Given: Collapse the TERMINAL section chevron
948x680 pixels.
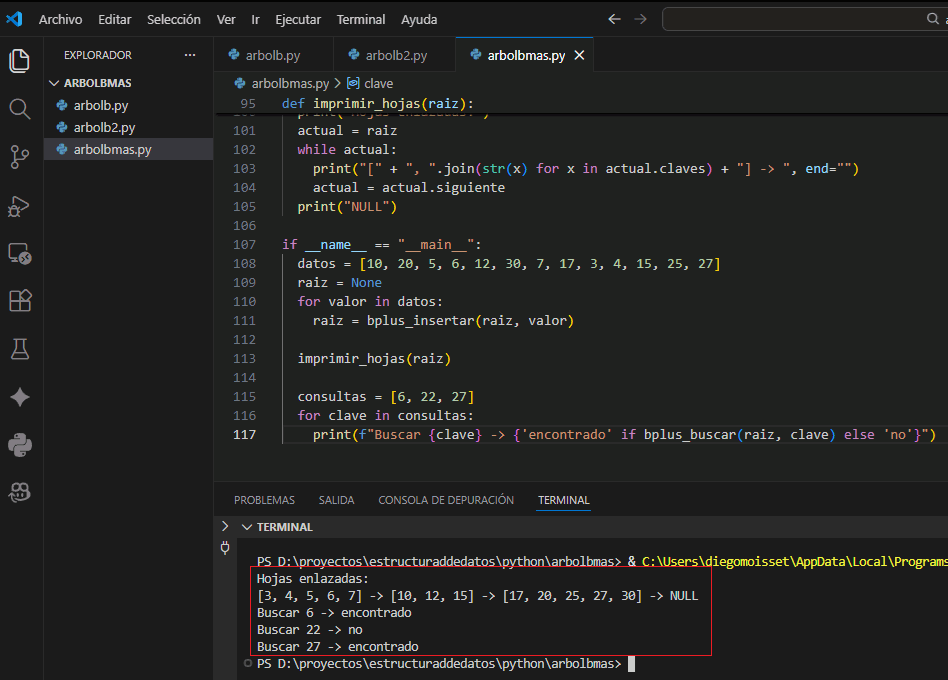Looking at the screenshot, I should [x=246, y=527].
